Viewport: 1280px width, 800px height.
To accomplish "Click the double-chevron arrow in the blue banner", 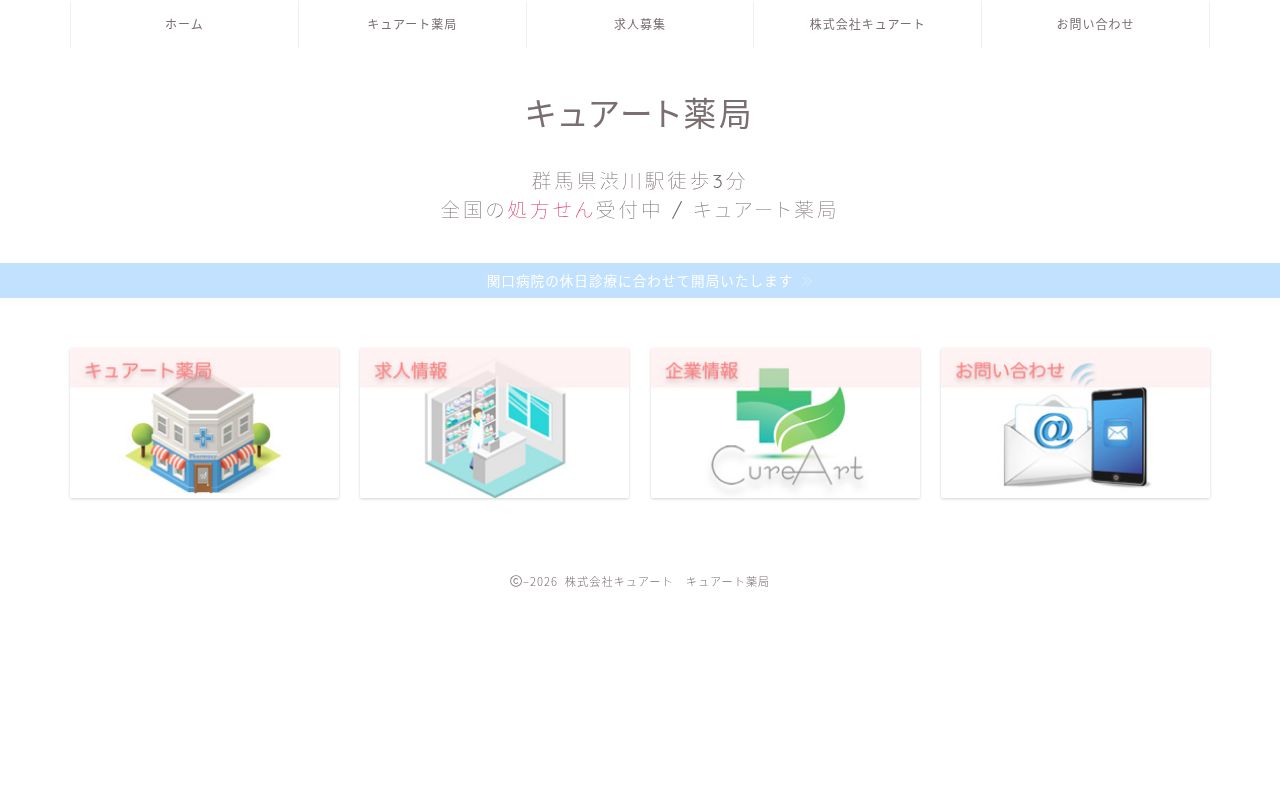I will click(x=808, y=282).
